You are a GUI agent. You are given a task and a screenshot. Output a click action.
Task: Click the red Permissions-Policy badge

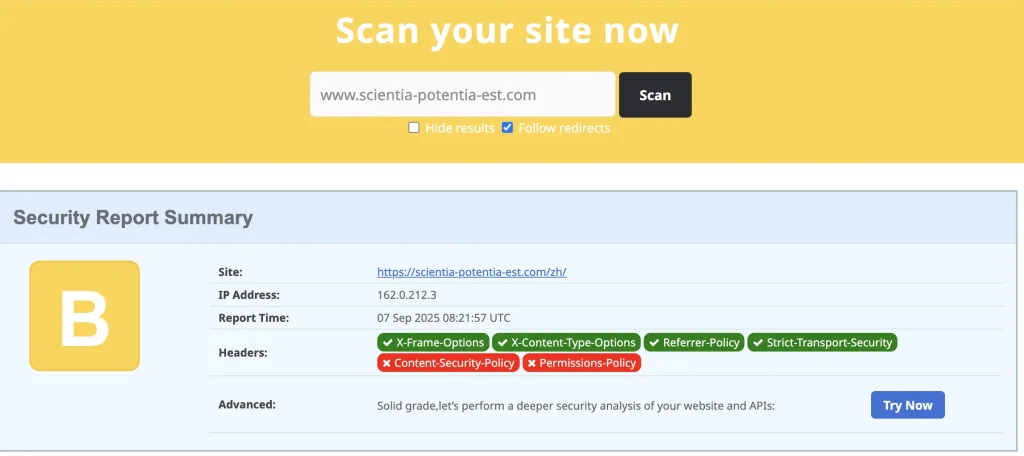tap(582, 363)
